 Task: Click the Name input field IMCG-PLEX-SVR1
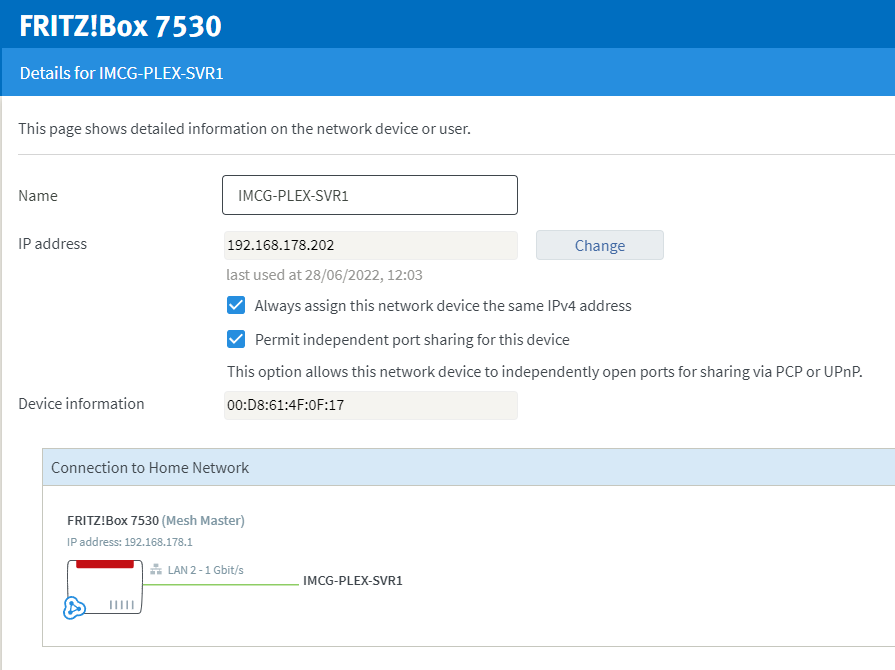(x=370, y=195)
